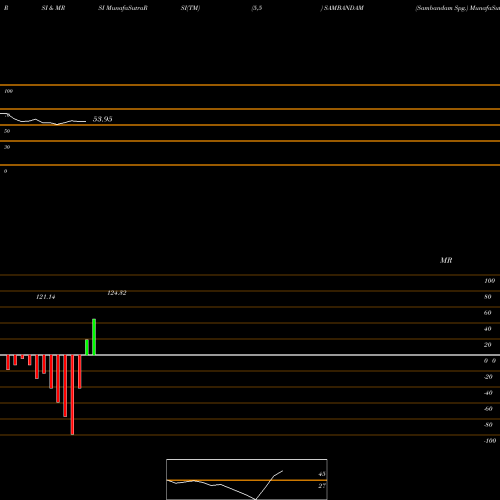Select the SAMBANDAM symbol text in header
This screenshot has height=500, width=500.
pyautogui.click(x=344, y=8)
